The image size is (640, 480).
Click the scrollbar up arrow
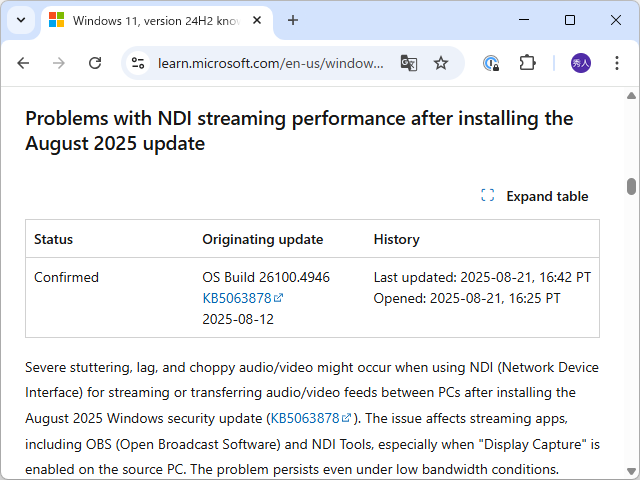point(631,95)
